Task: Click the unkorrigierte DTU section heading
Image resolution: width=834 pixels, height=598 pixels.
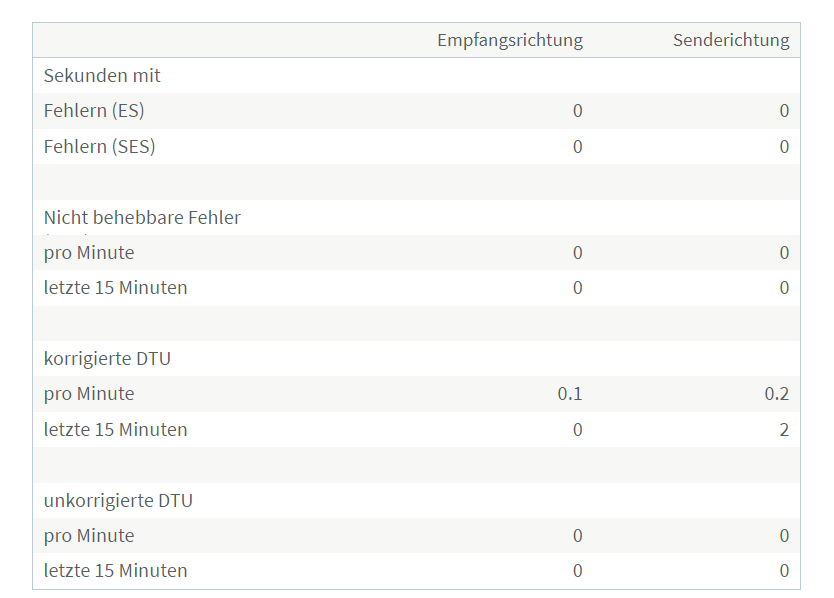Action: point(118,500)
